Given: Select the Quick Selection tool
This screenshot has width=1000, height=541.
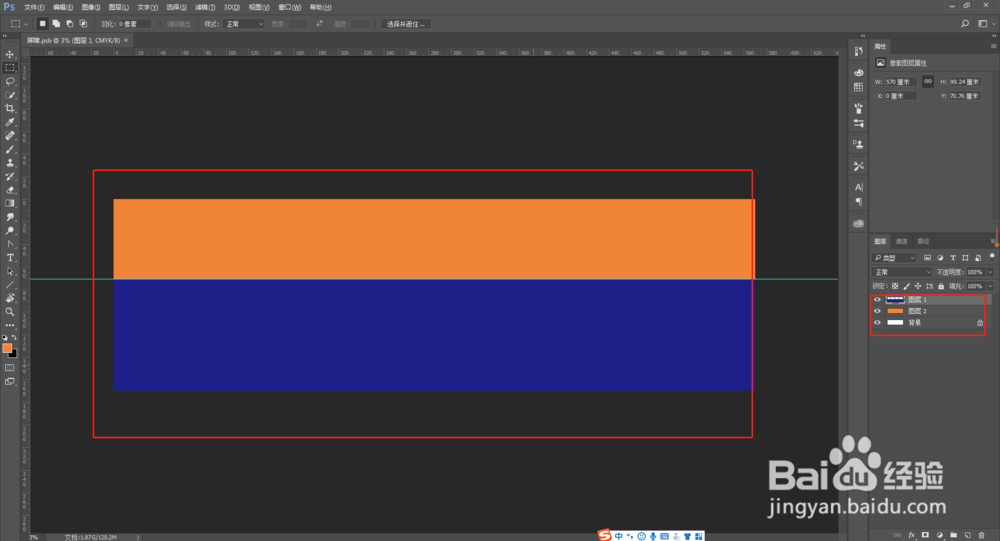Looking at the screenshot, I should point(10,95).
